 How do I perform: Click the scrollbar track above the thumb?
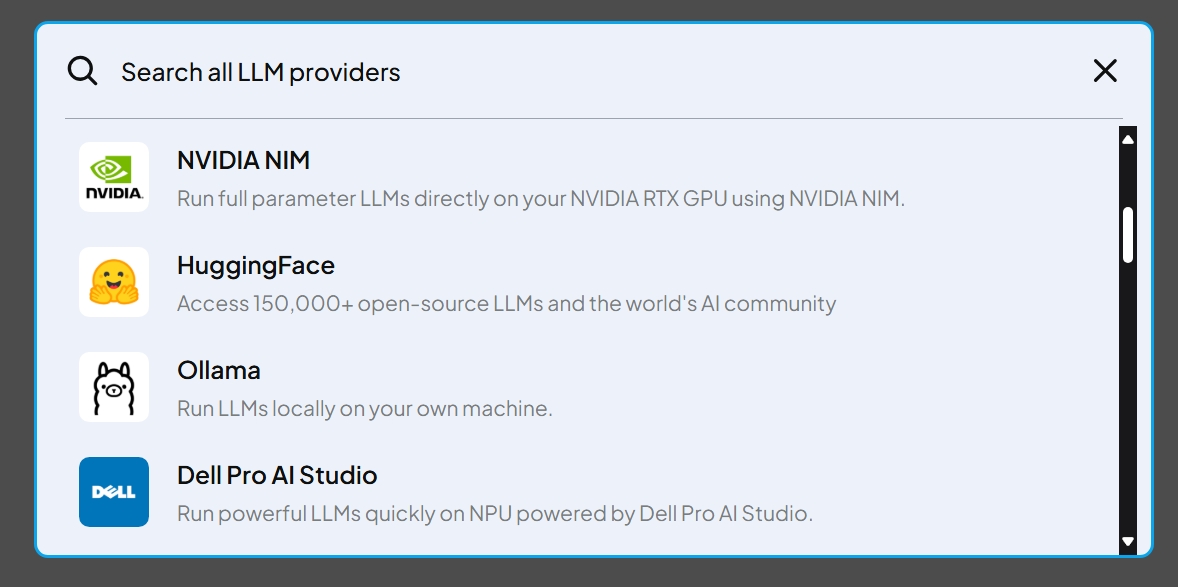coord(1128,175)
